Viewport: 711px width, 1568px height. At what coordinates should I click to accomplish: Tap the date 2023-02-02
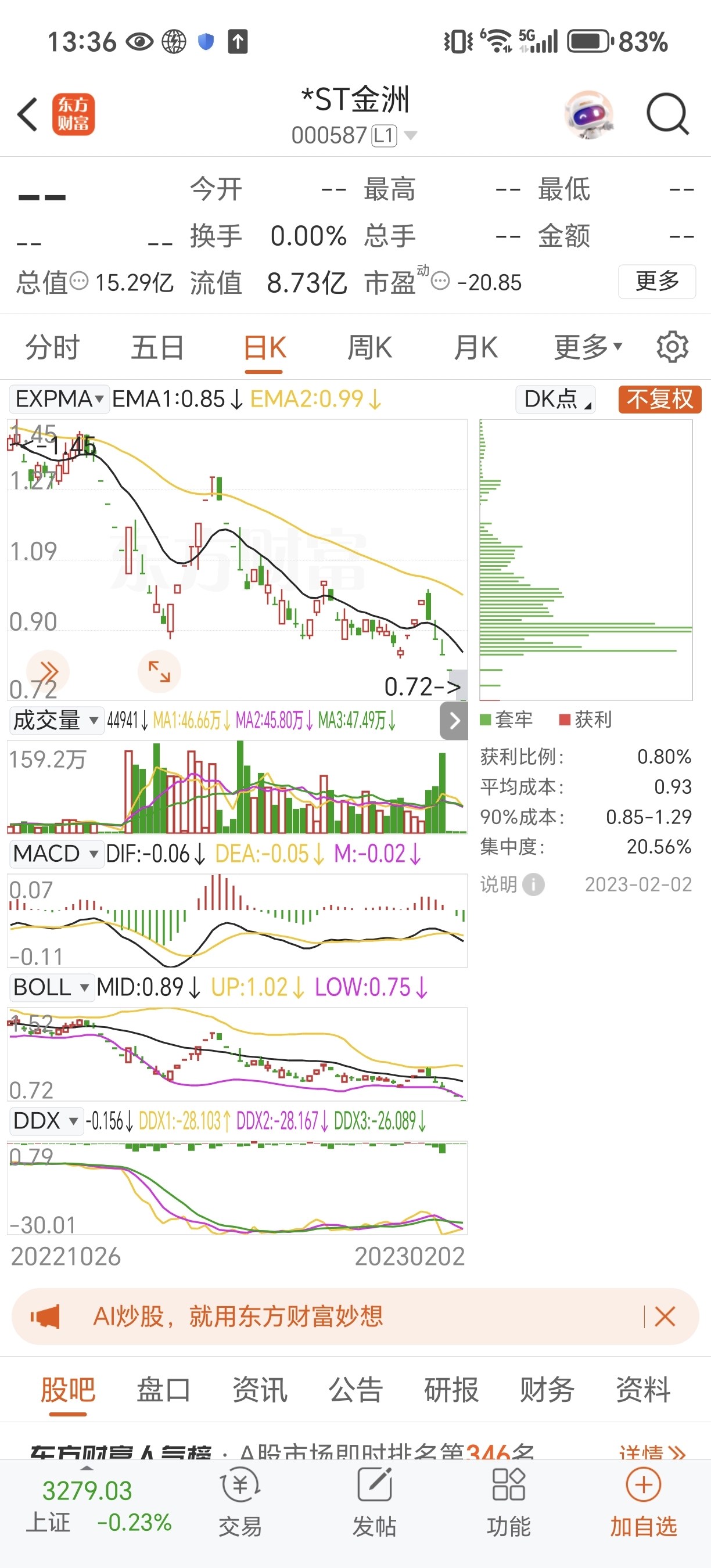click(x=638, y=884)
